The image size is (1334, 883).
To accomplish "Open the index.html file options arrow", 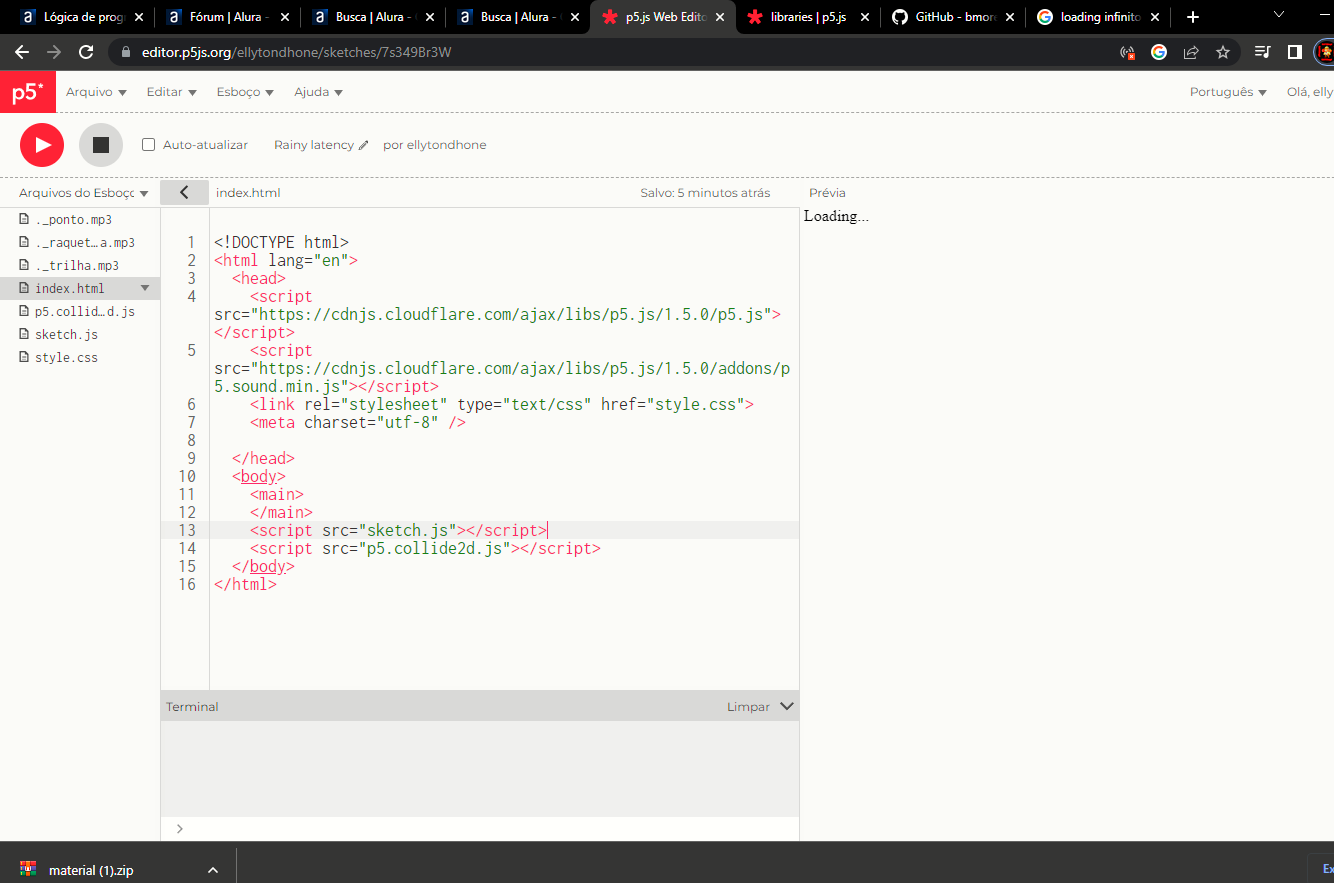I will coord(145,288).
